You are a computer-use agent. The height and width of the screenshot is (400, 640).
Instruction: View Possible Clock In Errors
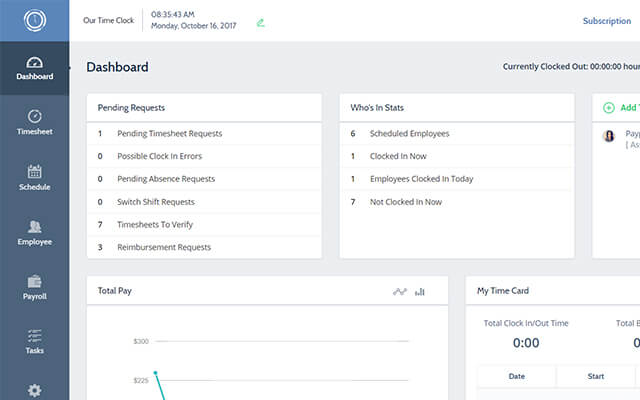(164, 156)
